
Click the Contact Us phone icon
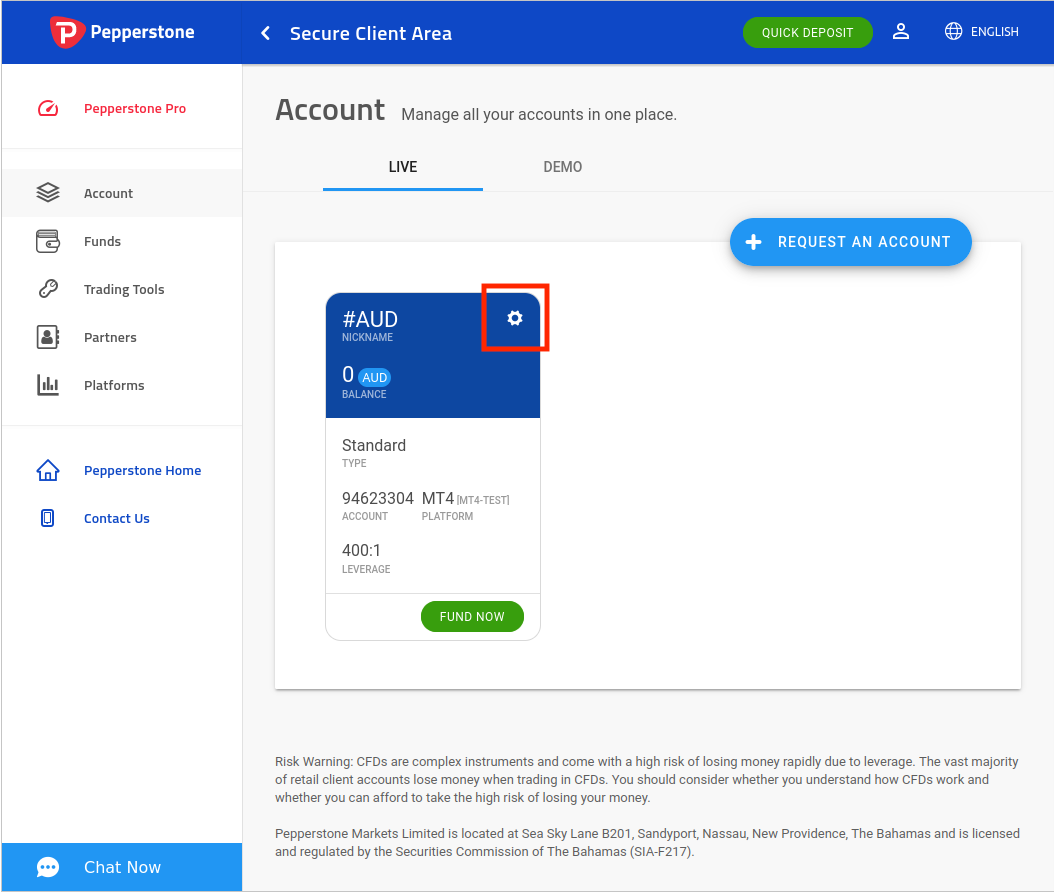[x=48, y=518]
